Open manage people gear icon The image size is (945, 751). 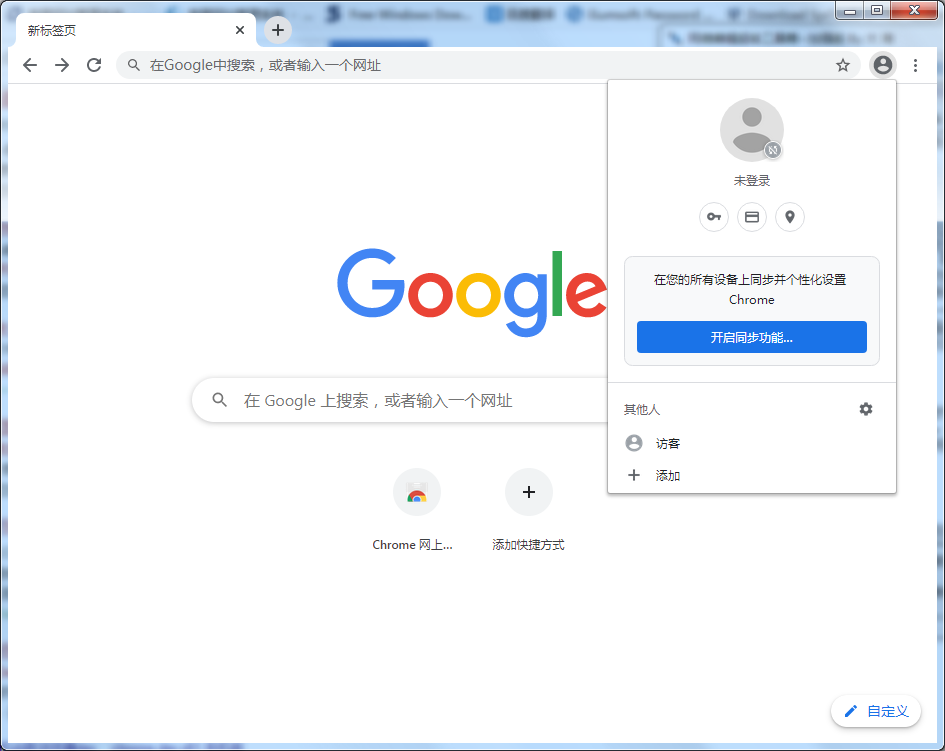pyautogui.click(x=865, y=409)
